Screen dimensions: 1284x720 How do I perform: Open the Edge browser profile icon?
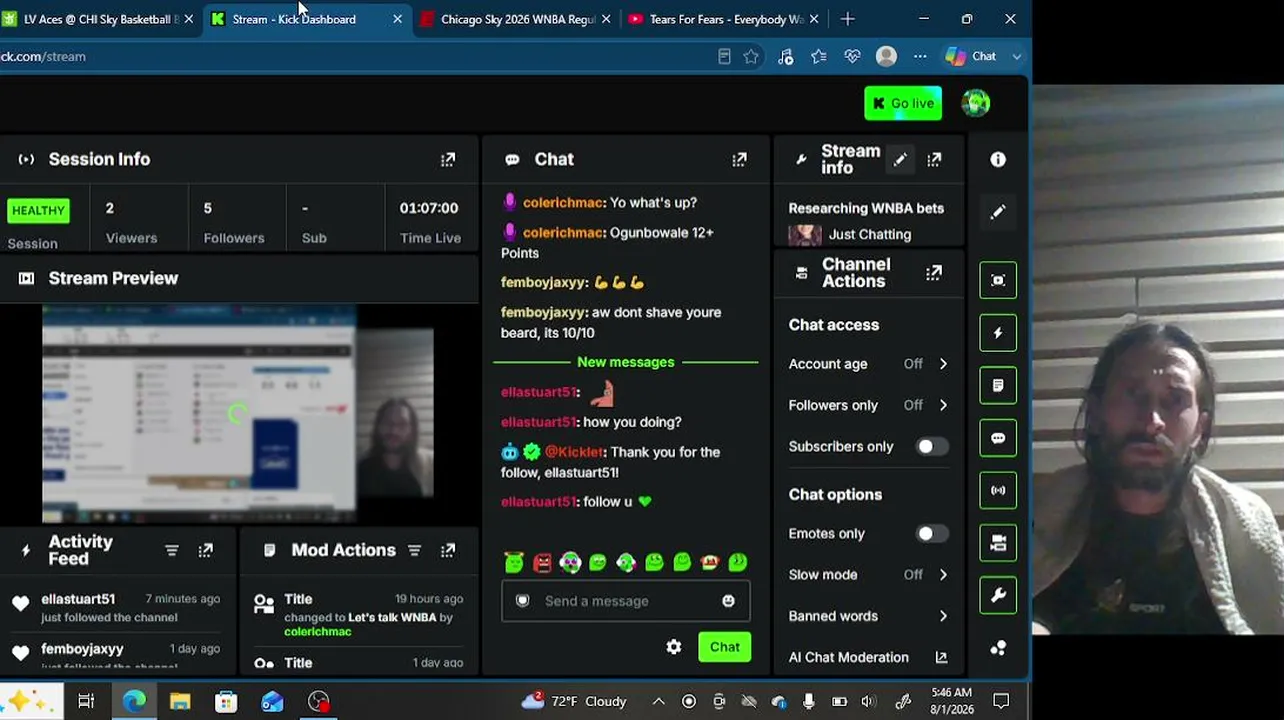[886, 57]
